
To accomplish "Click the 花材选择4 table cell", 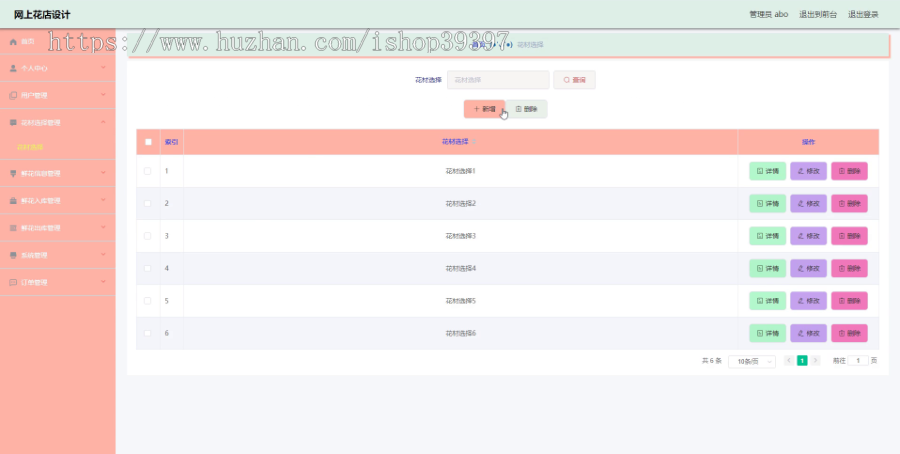I will 460,268.
